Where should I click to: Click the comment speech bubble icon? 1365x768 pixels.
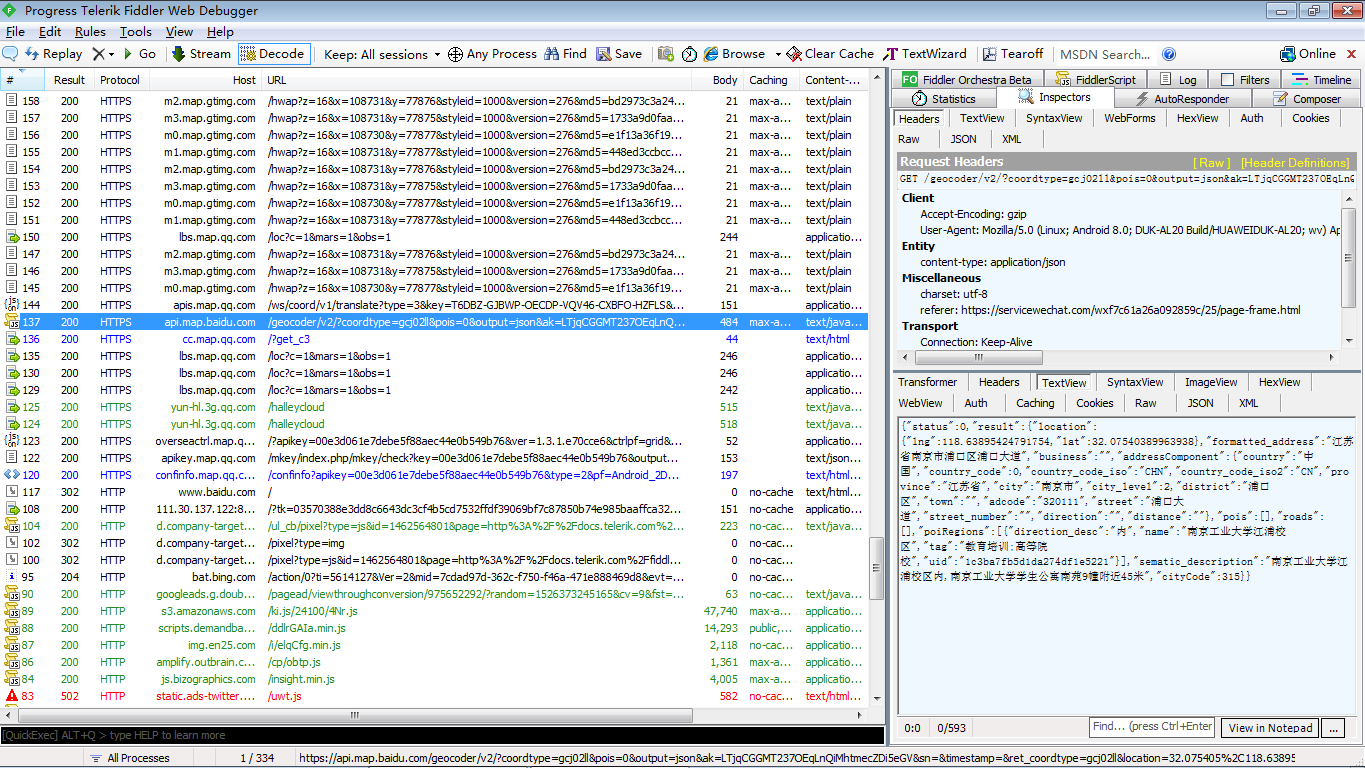coord(10,54)
